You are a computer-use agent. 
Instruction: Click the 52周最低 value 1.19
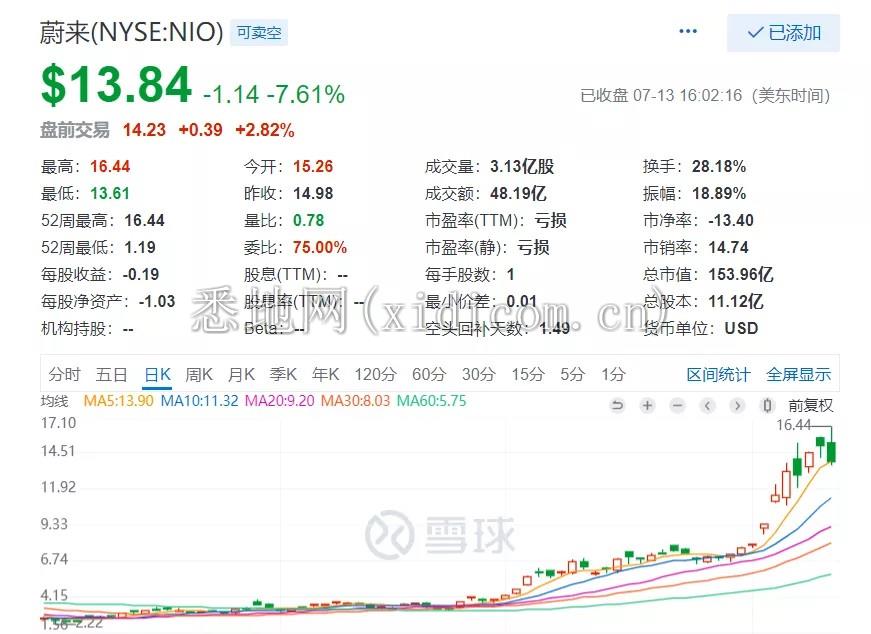[140, 247]
